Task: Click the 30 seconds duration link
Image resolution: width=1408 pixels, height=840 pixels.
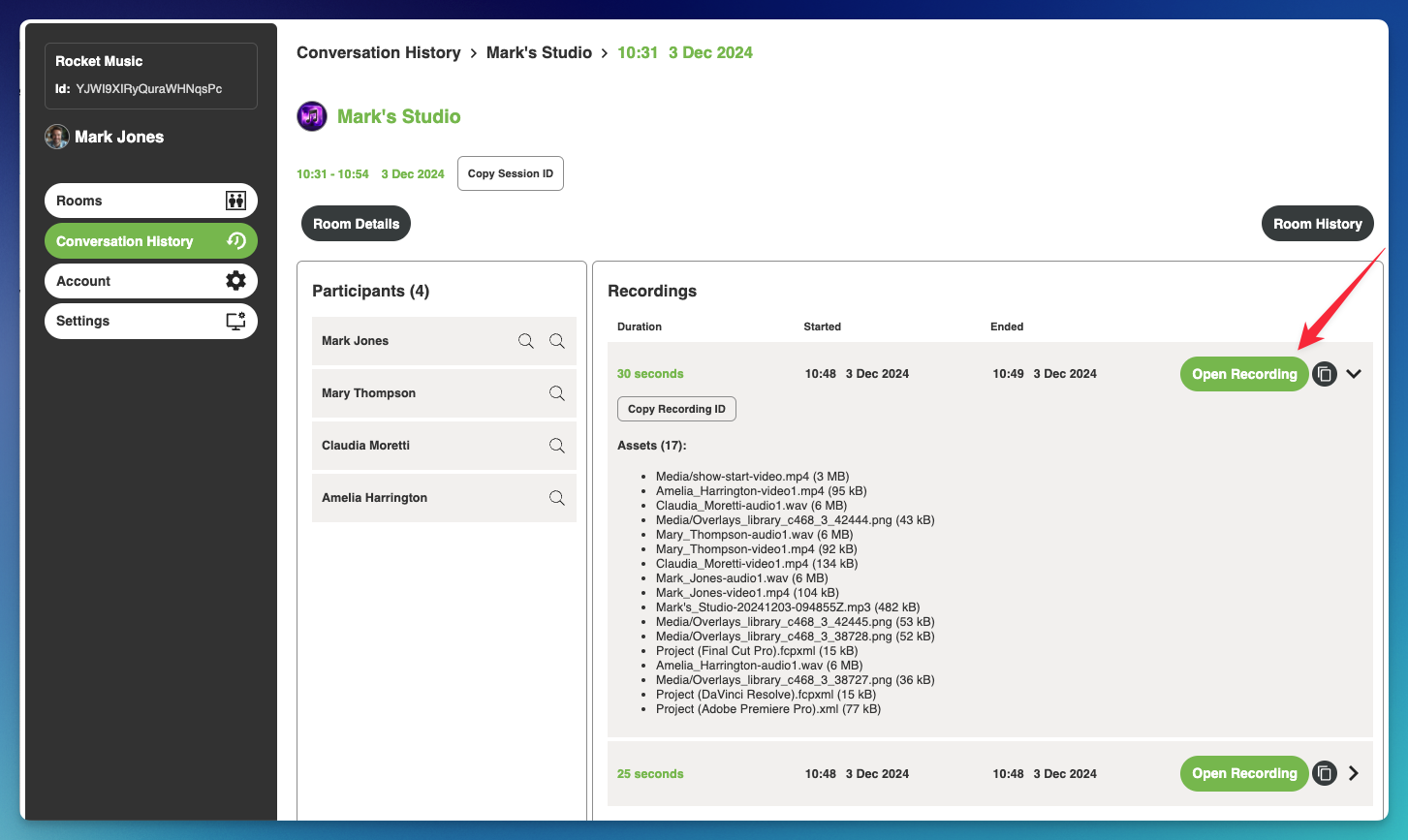Action: (650, 374)
